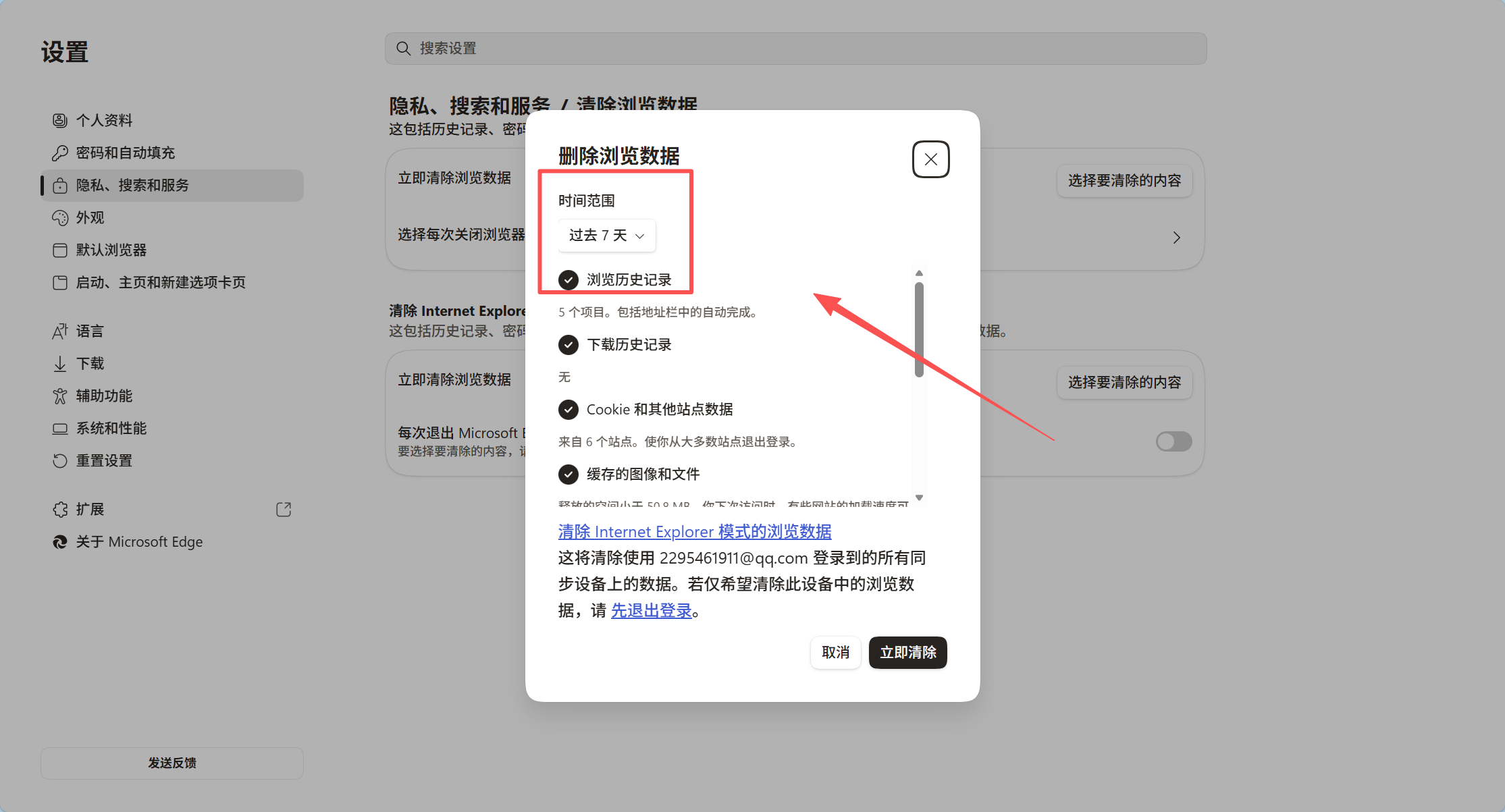Open 重置设置 page
Screen dimensions: 1505x812
pyautogui.click(x=172, y=460)
